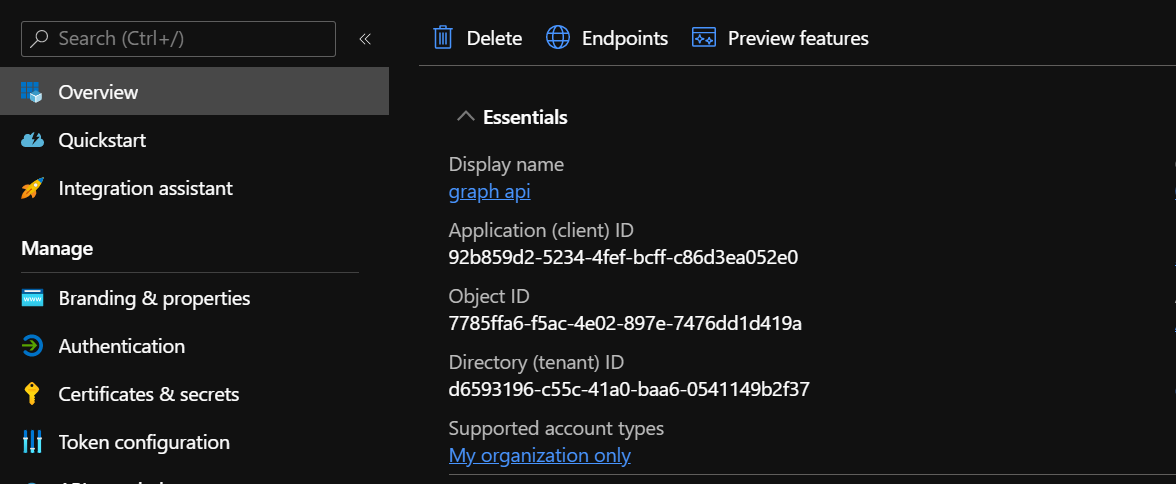Open Certificates & secrets page
Viewport: 1176px width, 484px height.
149,394
